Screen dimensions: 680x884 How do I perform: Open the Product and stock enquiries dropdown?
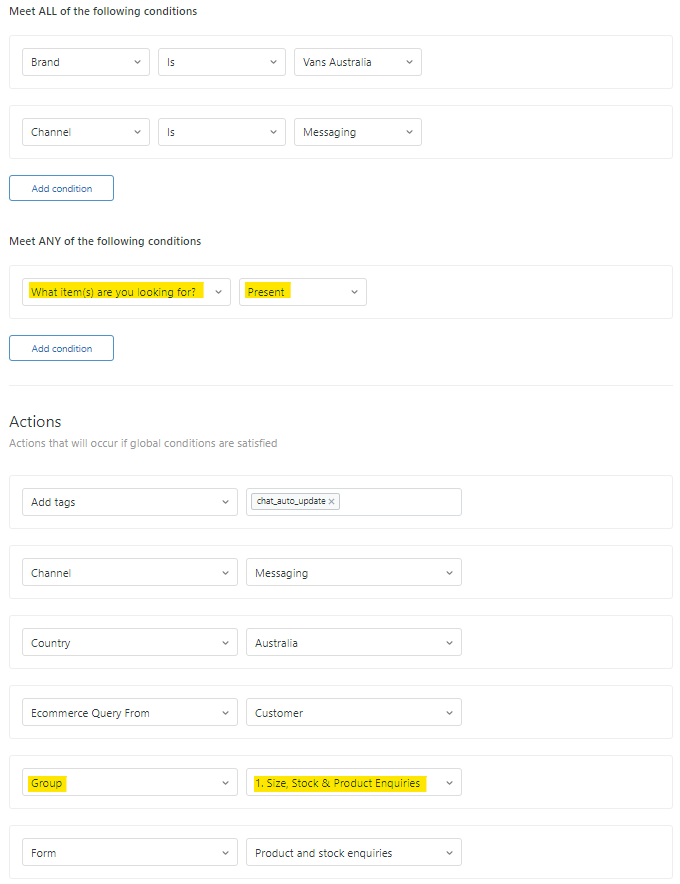pos(354,853)
